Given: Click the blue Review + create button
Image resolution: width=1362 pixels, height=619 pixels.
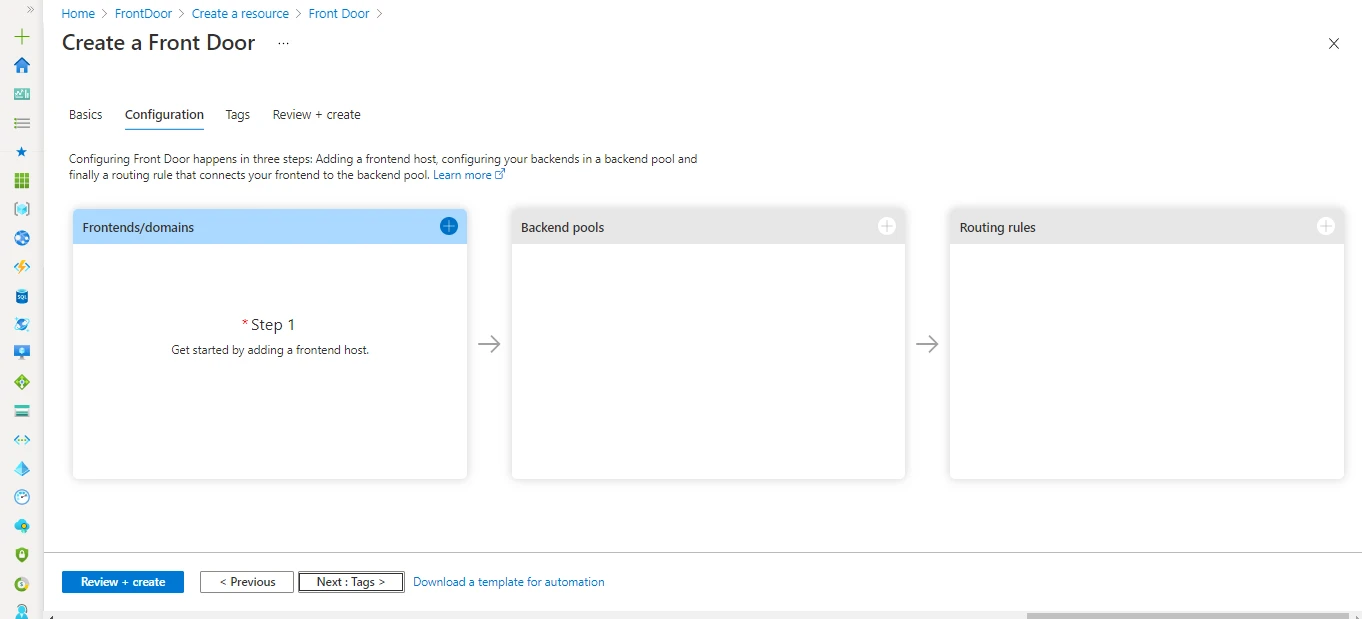Looking at the screenshot, I should [x=123, y=582].
